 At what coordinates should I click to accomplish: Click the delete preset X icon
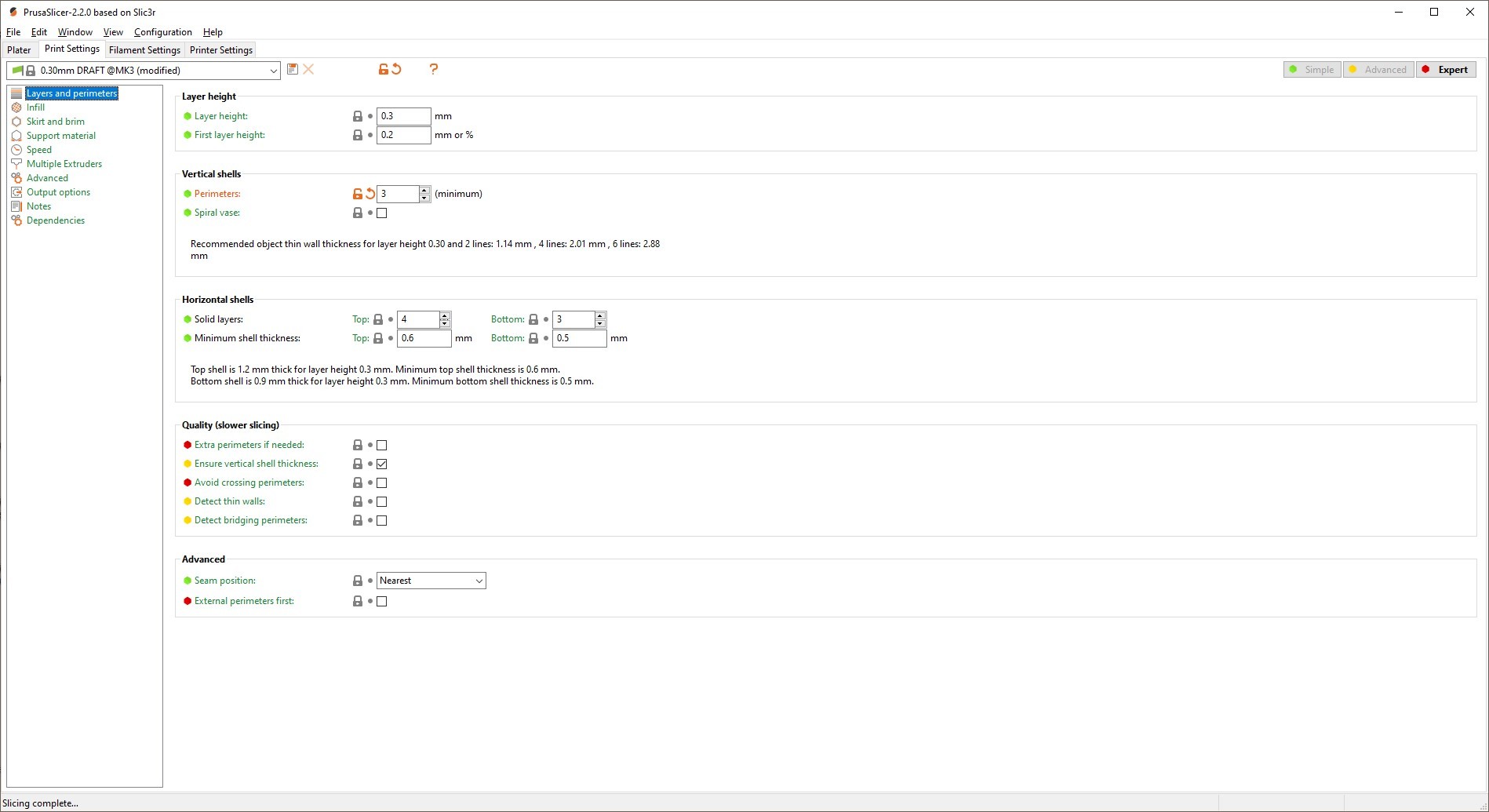click(x=308, y=69)
